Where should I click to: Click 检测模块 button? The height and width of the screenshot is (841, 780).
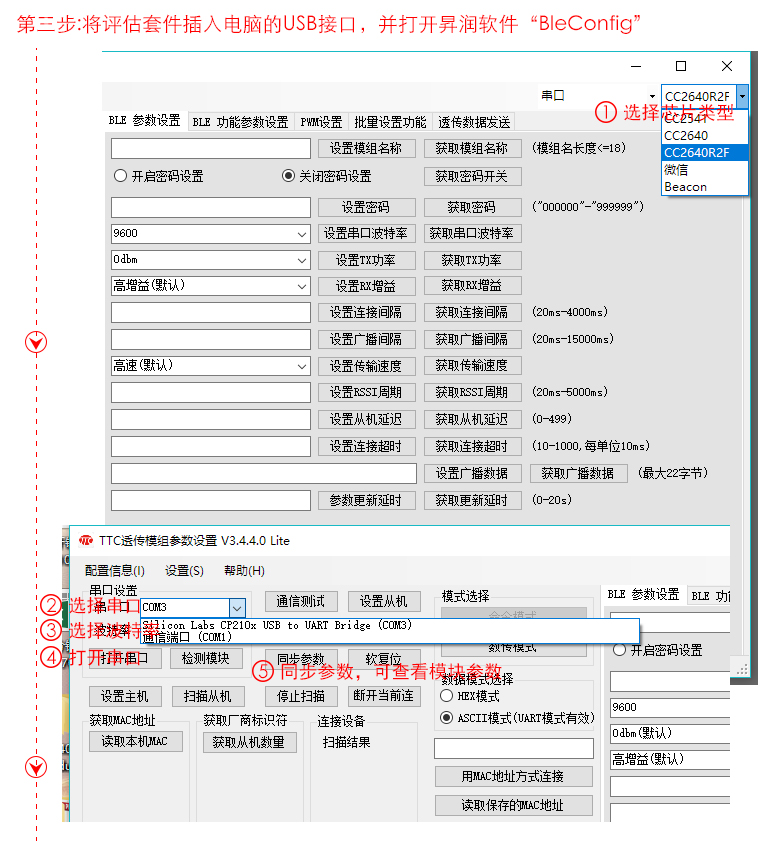[206, 658]
